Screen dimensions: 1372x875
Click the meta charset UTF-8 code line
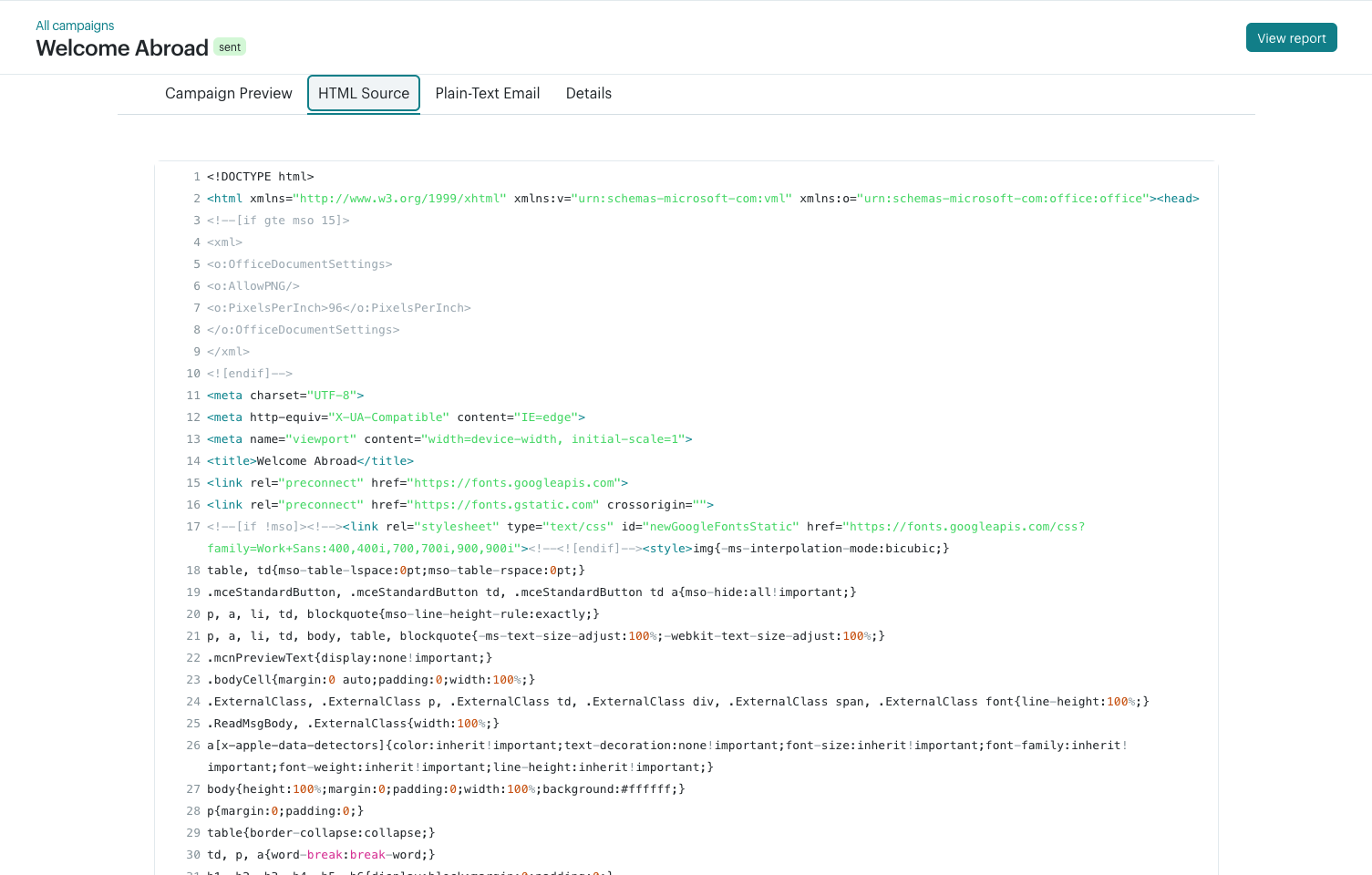click(285, 396)
